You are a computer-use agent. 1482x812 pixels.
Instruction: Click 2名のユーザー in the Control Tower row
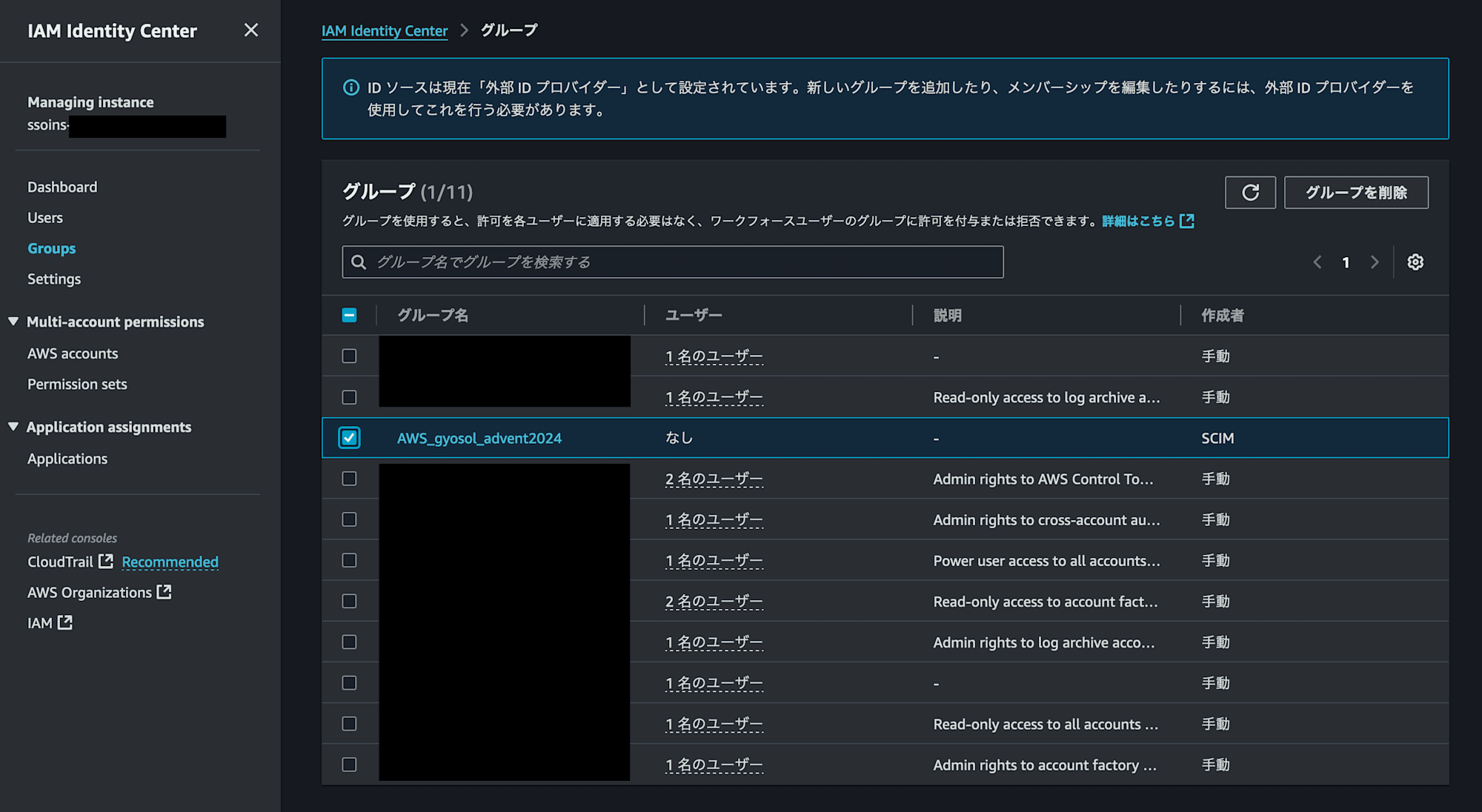[714, 479]
